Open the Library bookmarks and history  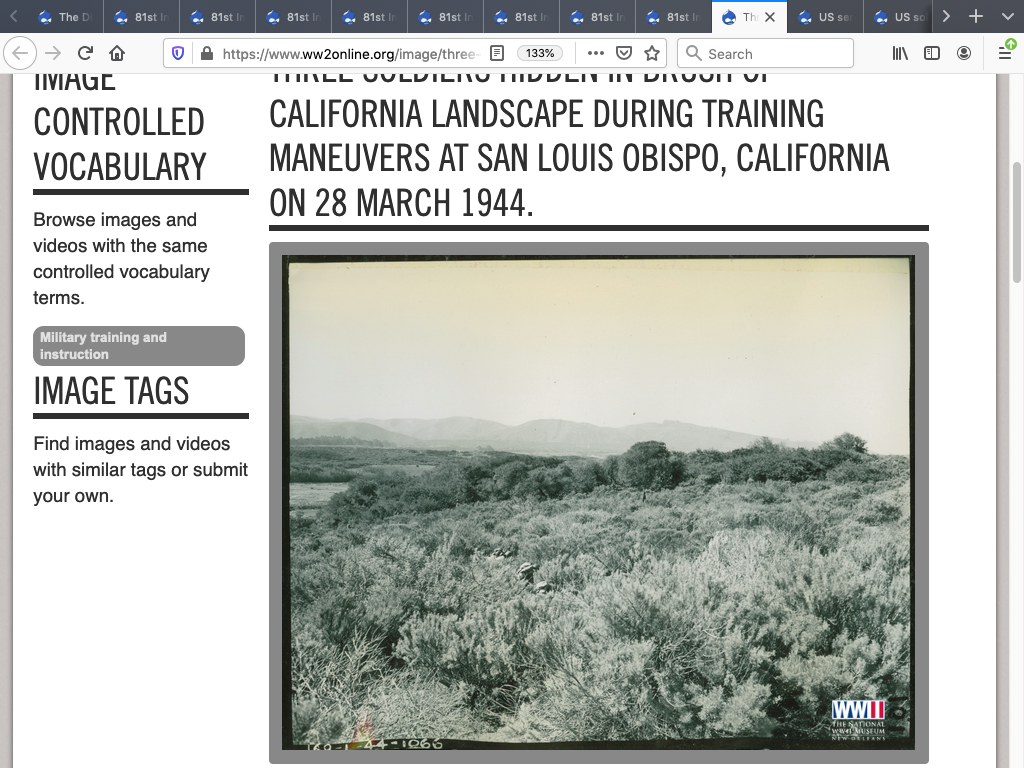900,54
